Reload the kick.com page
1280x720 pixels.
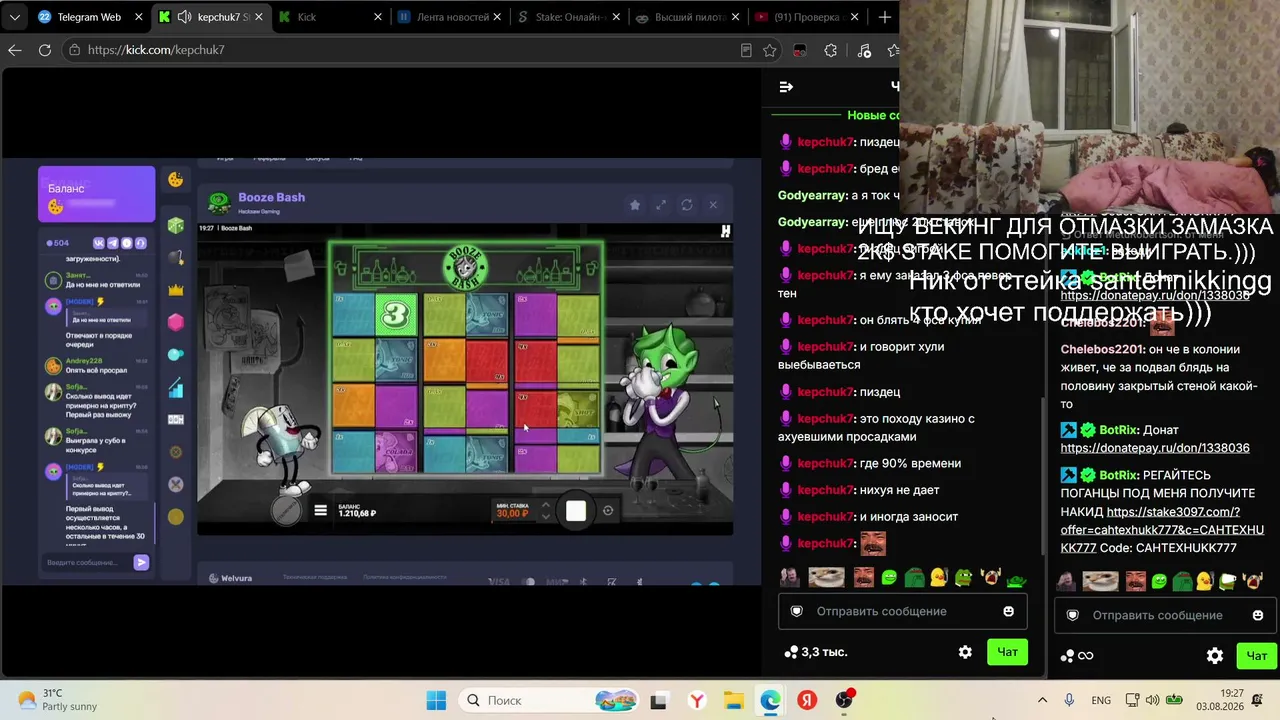45,50
